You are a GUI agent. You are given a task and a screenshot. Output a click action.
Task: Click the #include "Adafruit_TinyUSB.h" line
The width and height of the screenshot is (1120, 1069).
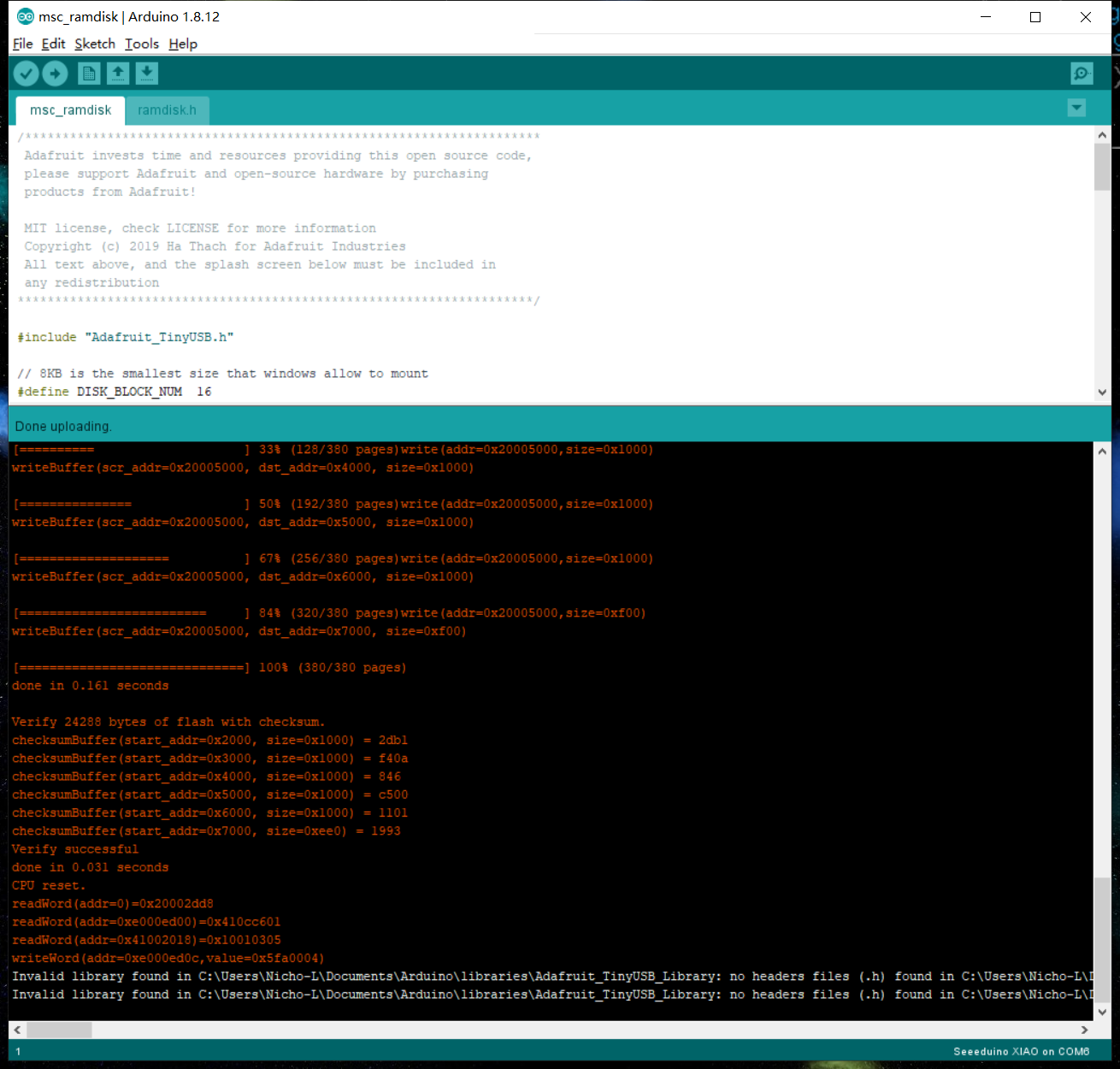pos(126,337)
